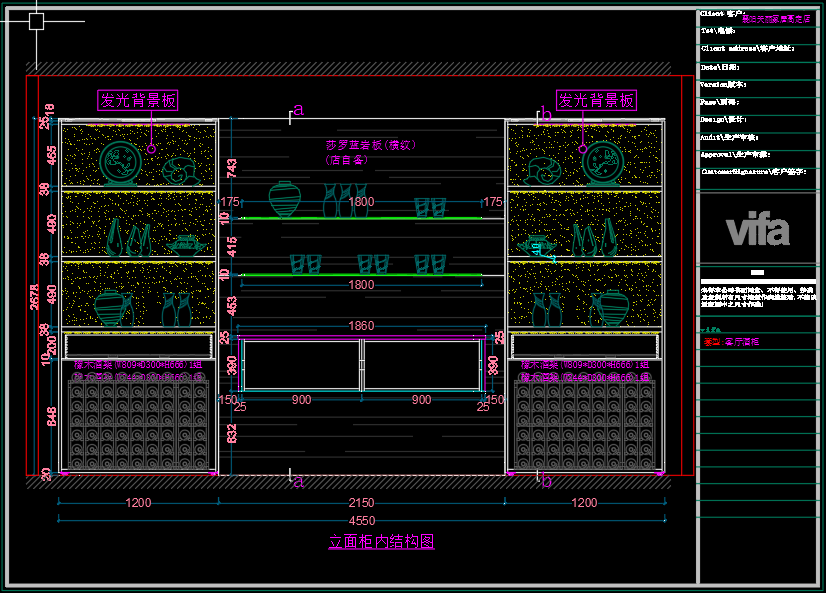
Task: Select the left 发光背景板 label box
Action: [x=138, y=100]
